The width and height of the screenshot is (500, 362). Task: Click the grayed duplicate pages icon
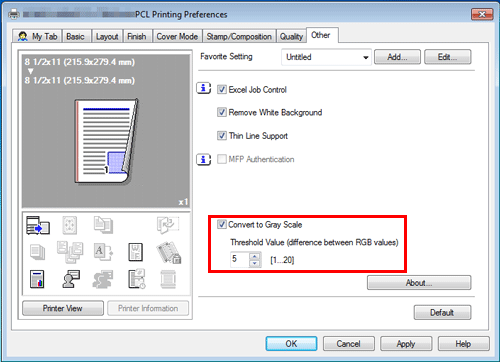(103, 224)
